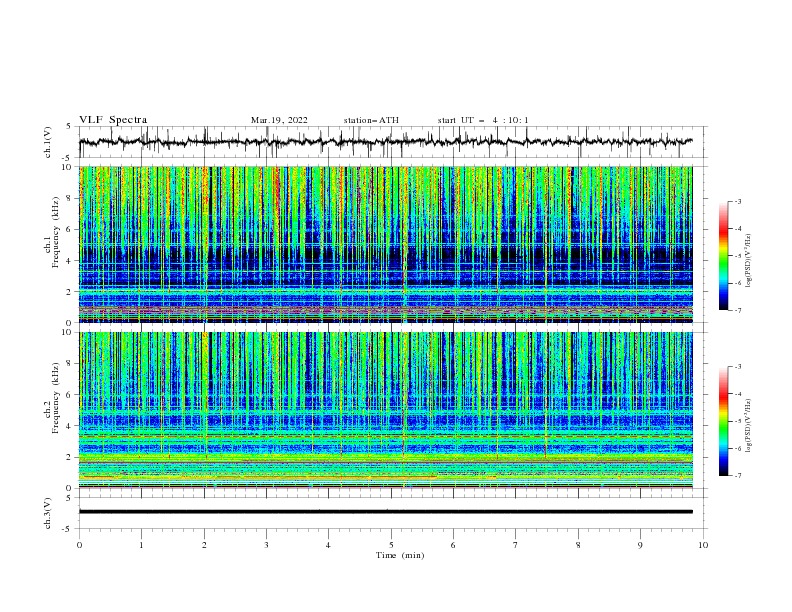Click the "-7" label on lower colorbar

(x=738, y=476)
